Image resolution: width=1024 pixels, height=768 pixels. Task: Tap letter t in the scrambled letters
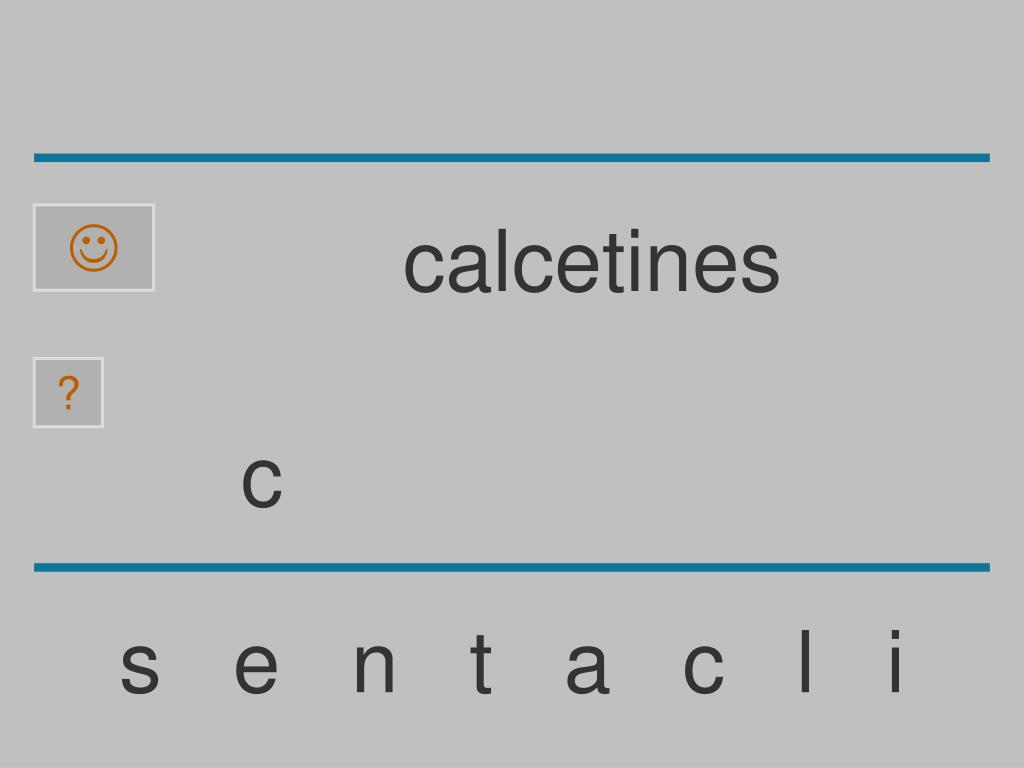[481, 663]
